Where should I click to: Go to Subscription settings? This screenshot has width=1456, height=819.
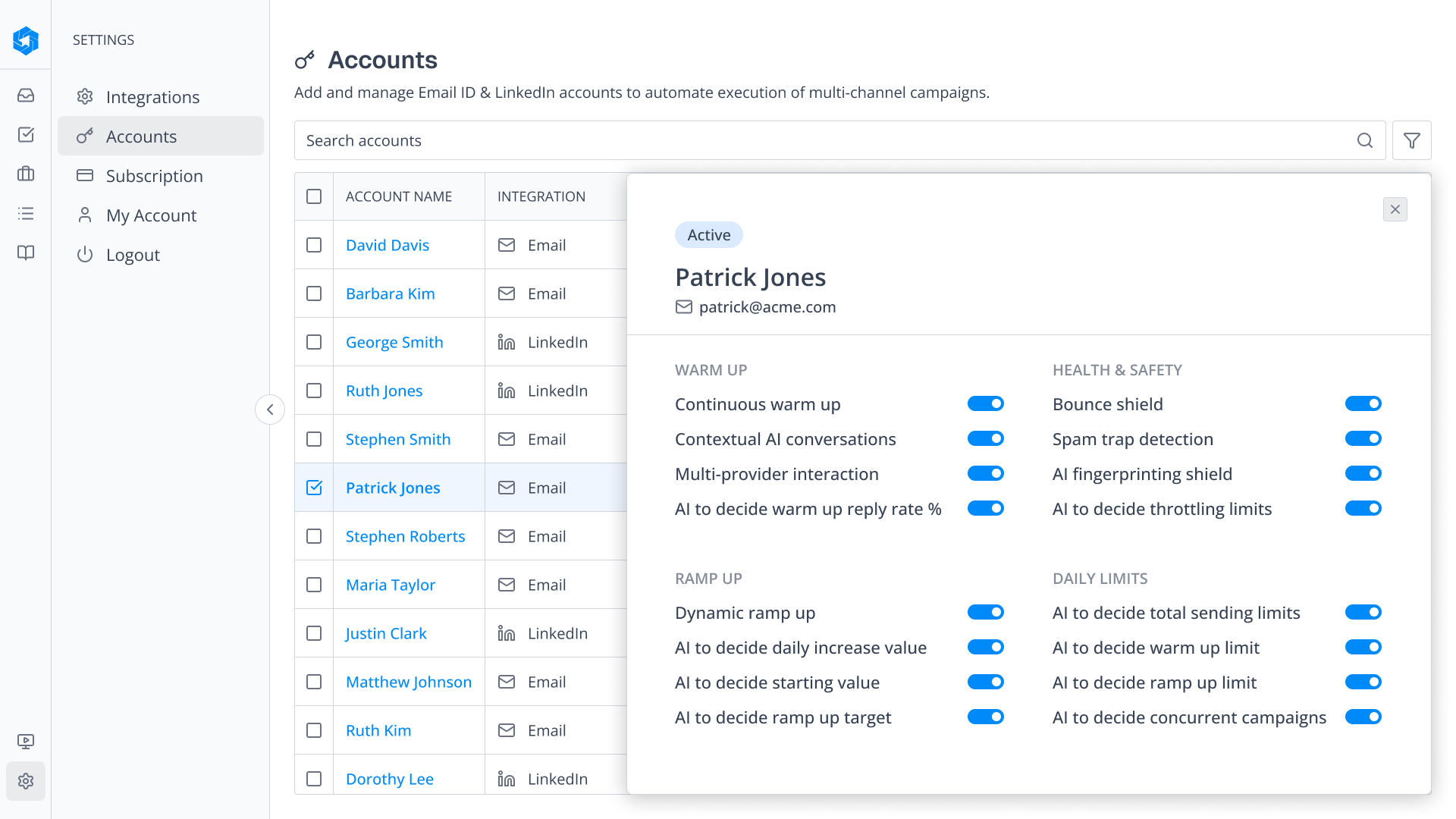coord(154,176)
